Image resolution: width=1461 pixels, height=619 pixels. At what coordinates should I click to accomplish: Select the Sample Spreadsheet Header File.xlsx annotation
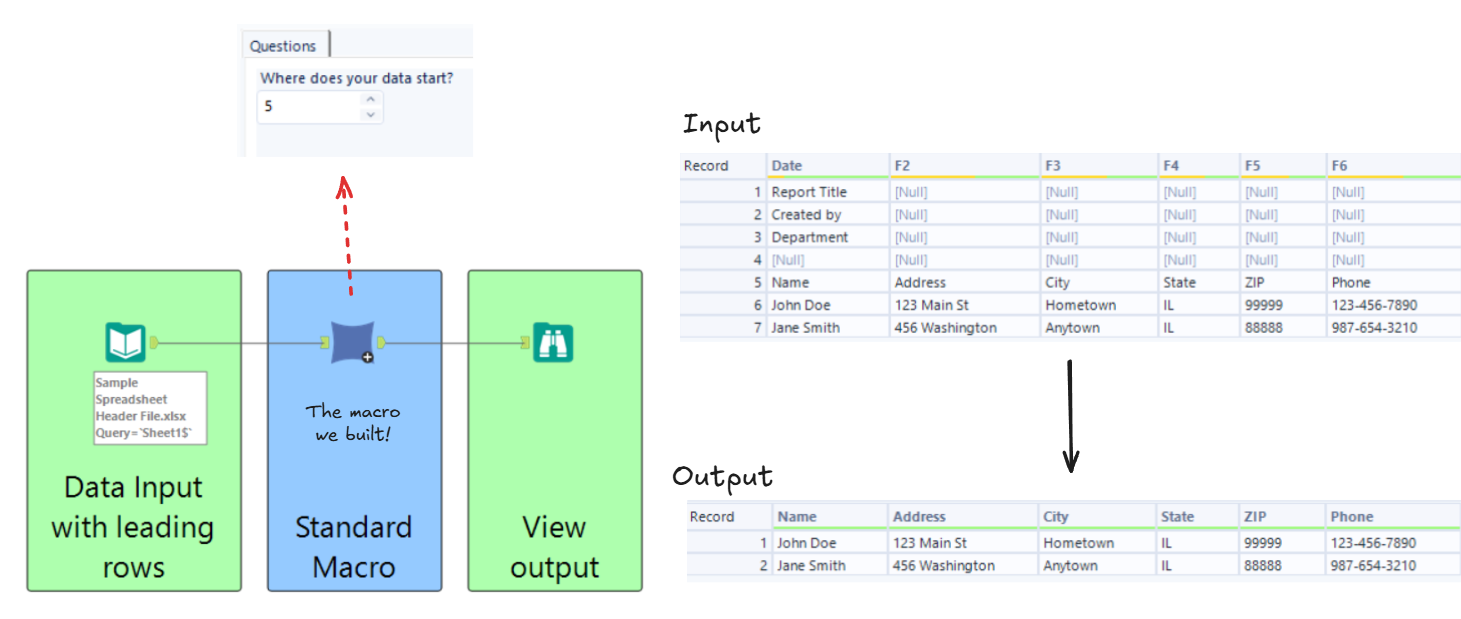(149, 408)
